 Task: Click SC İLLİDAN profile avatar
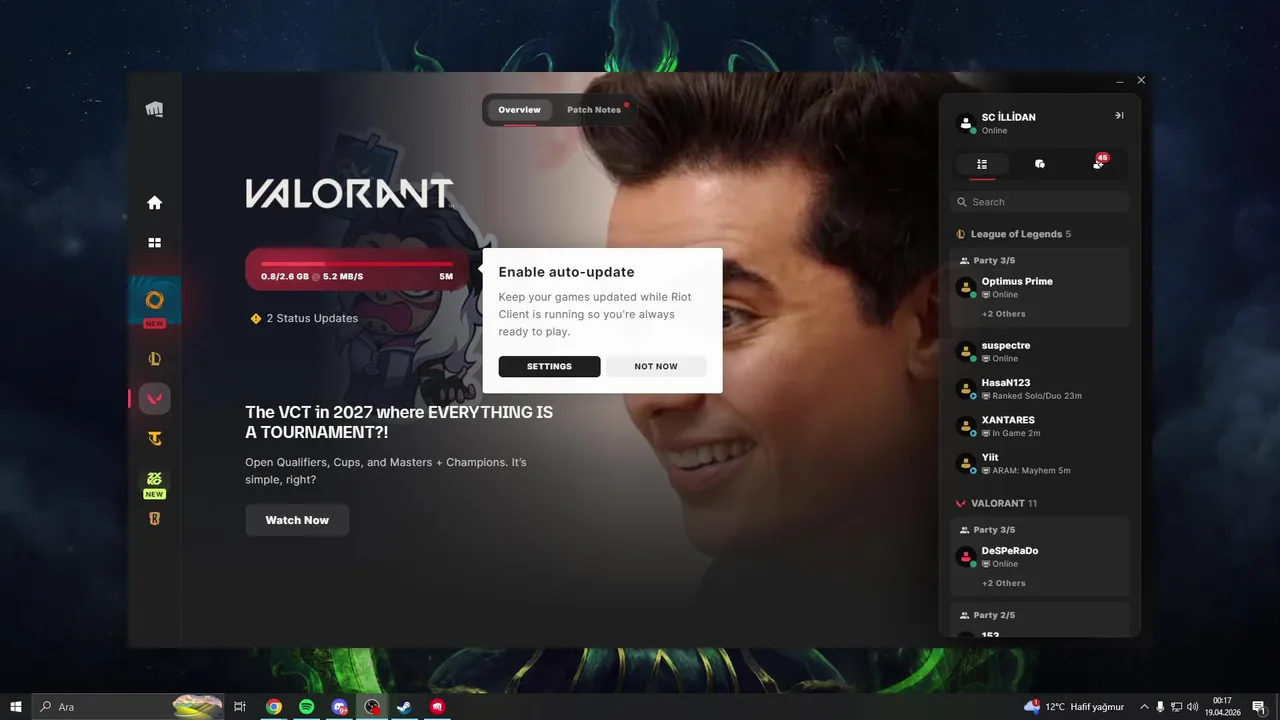click(x=966, y=123)
